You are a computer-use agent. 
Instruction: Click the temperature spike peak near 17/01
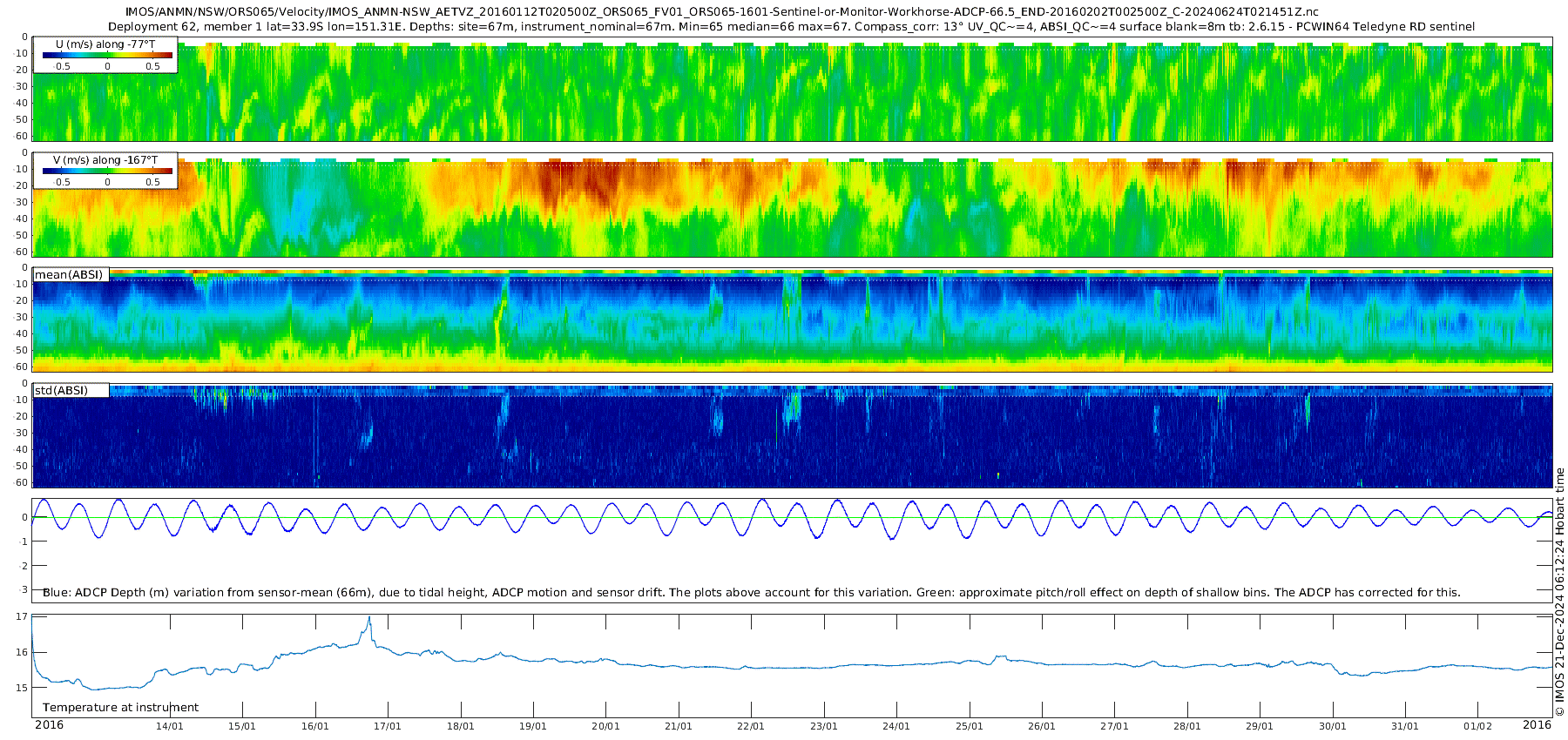pos(369,618)
